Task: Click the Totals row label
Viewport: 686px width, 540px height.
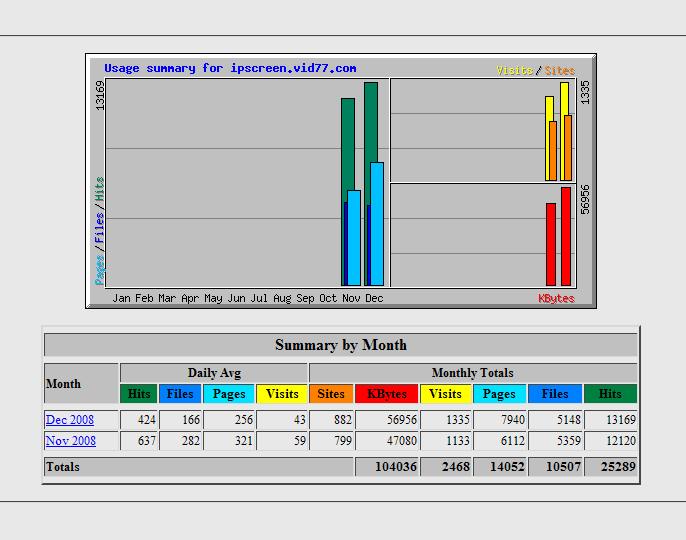Action: [x=63, y=467]
